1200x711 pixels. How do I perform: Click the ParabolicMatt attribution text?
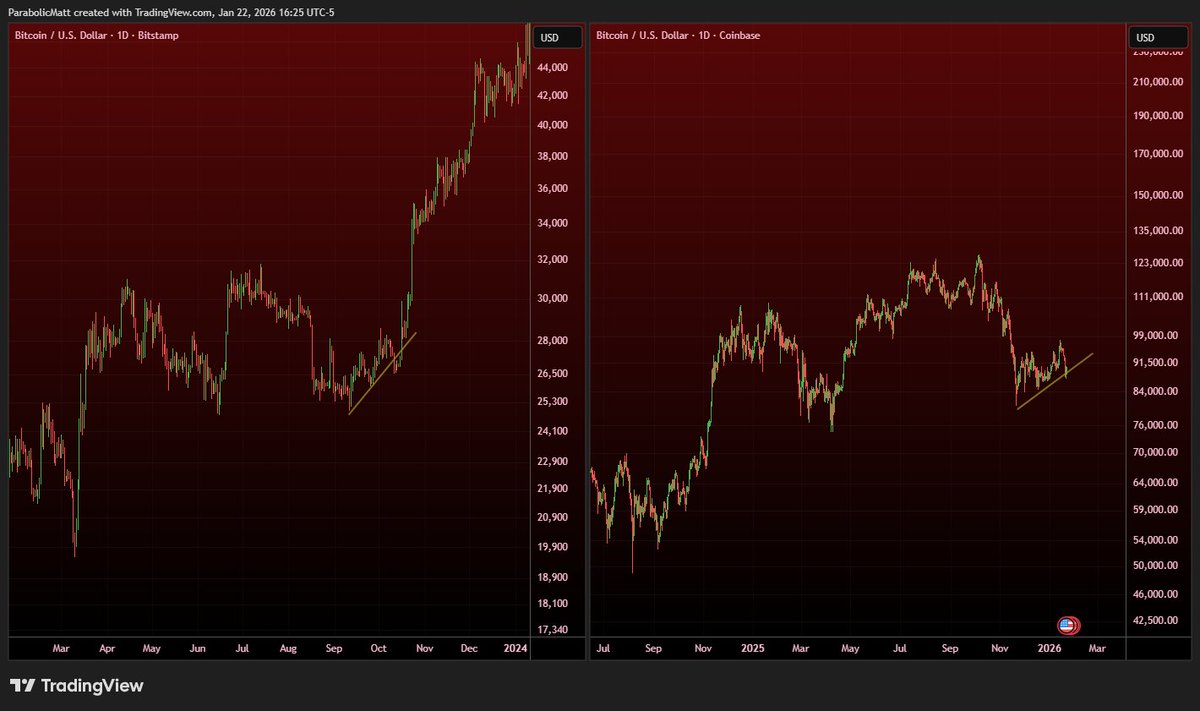40,12
